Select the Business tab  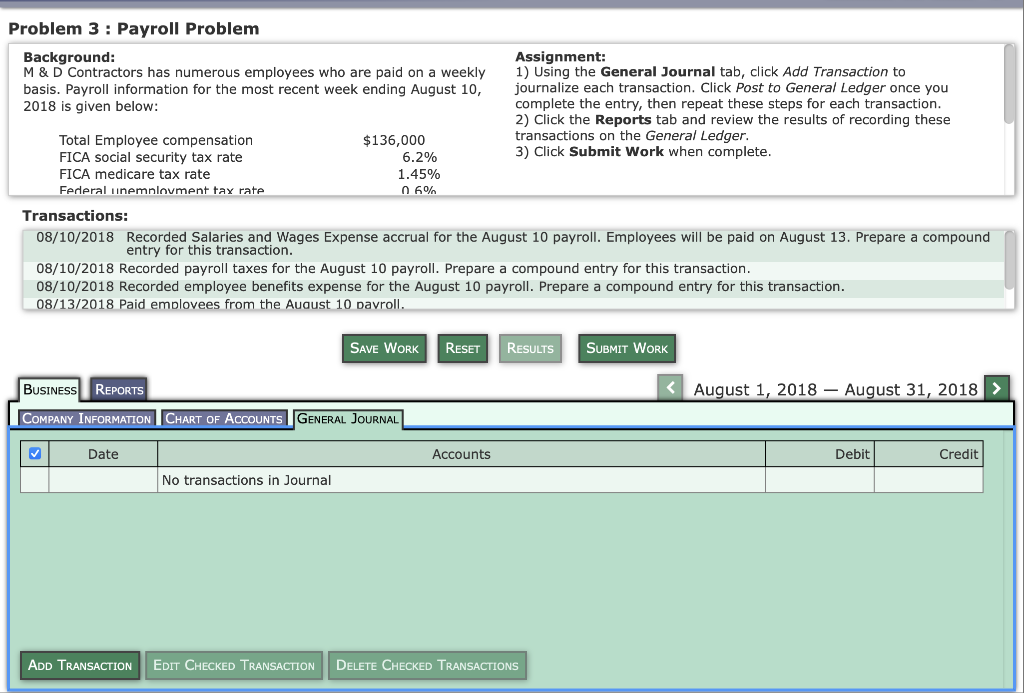coord(48,389)
